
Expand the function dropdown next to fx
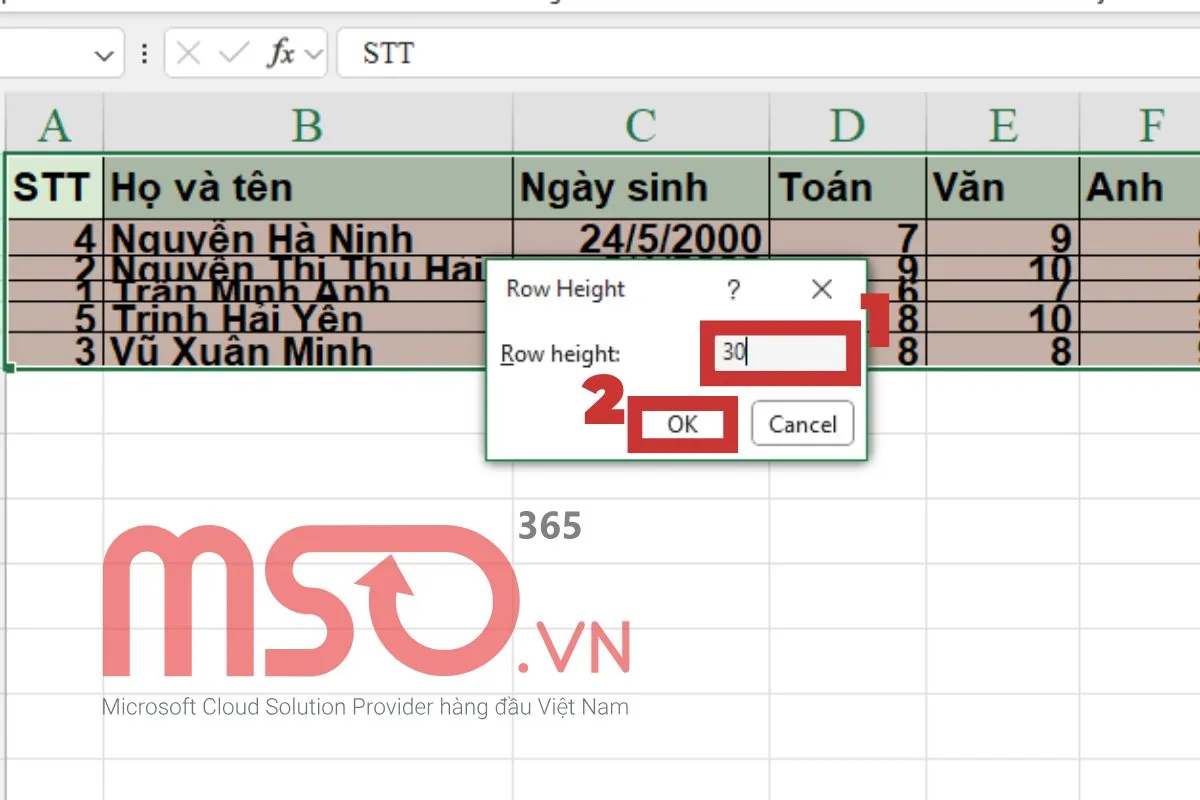click(315, 56)
